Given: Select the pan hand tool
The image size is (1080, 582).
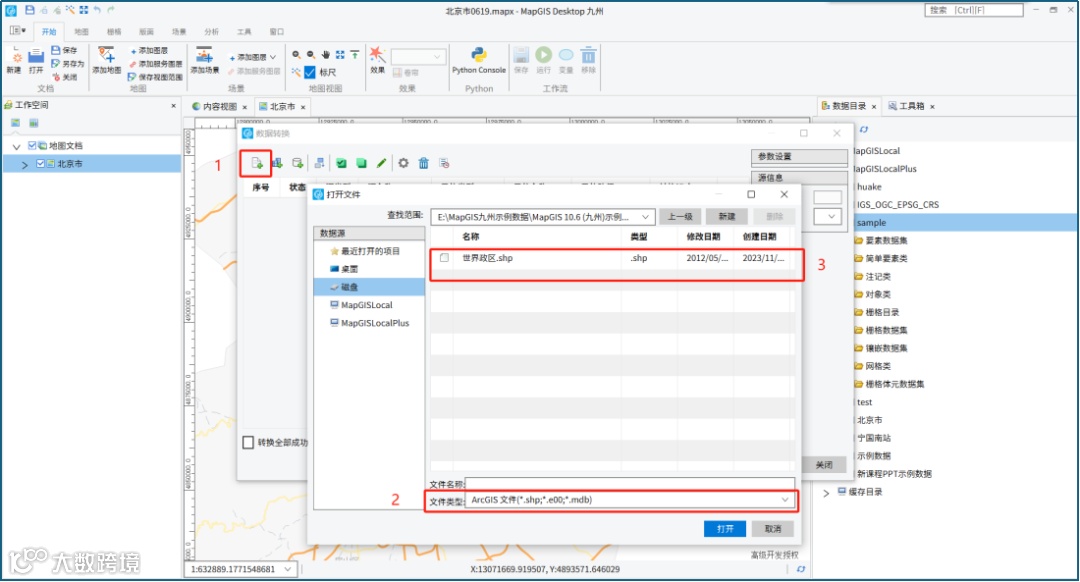Looking at the screenshot, I should [326, 54].
